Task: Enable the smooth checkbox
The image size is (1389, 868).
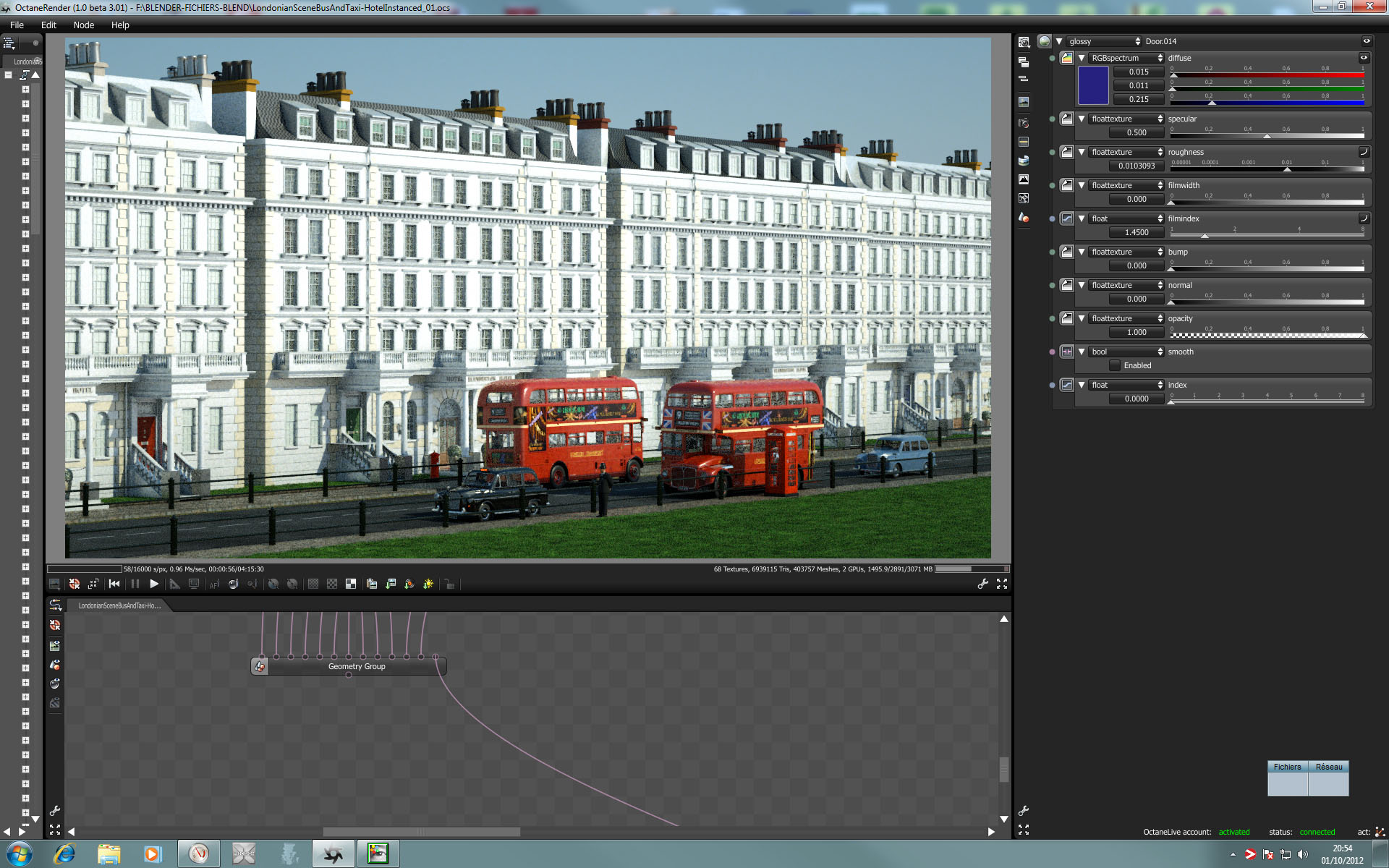Action: point(1115,365)
